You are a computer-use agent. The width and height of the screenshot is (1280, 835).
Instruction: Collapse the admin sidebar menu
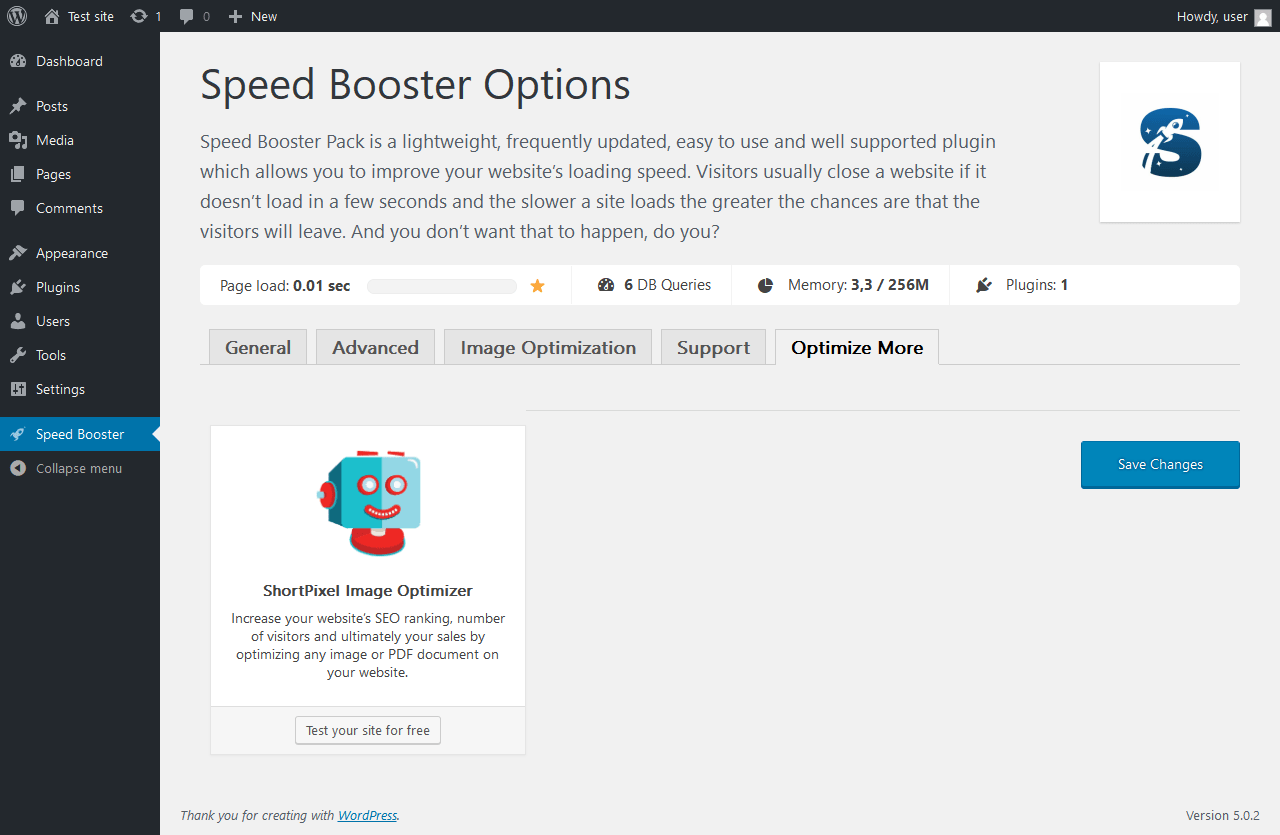[x=80, y=468]
